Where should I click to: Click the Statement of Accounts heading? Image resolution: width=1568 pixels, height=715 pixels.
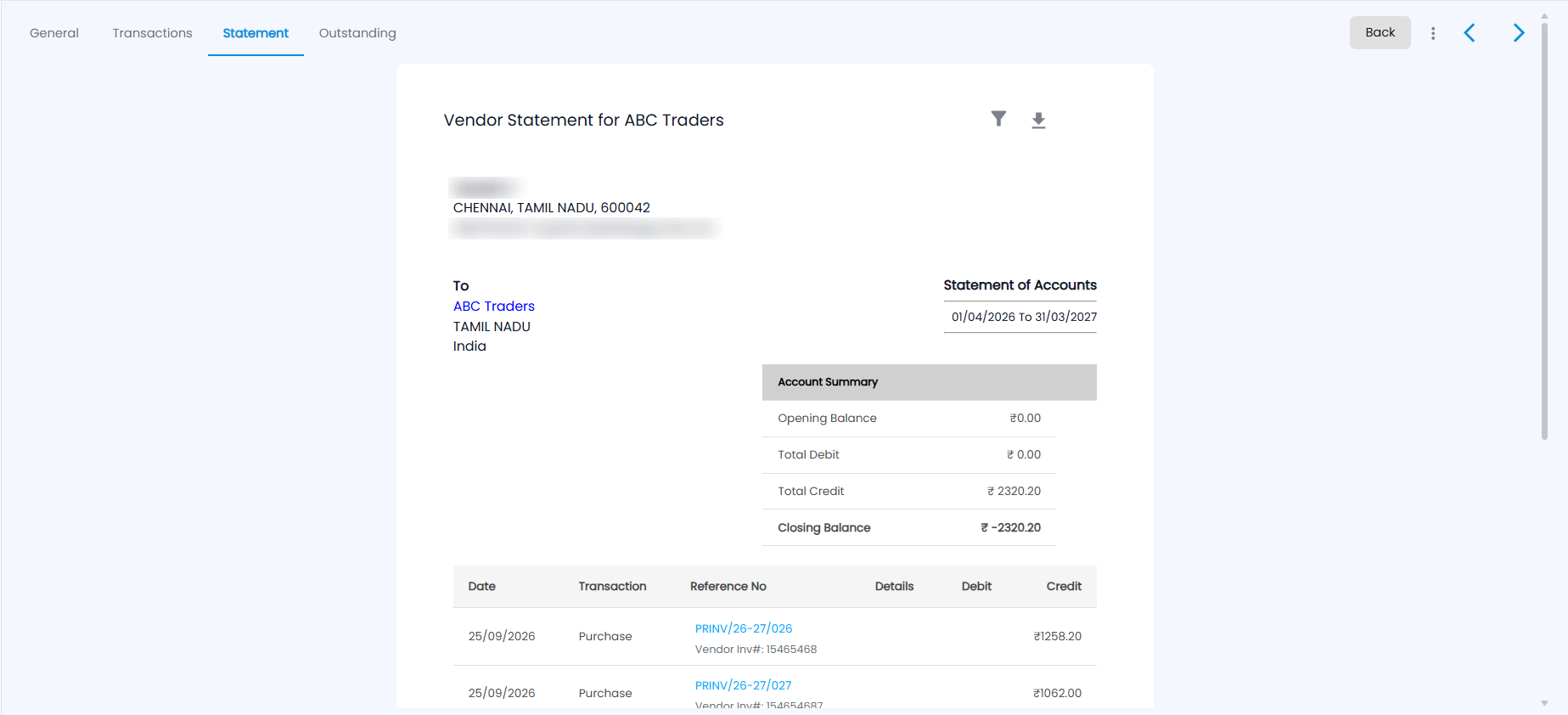click(1020, 285)
